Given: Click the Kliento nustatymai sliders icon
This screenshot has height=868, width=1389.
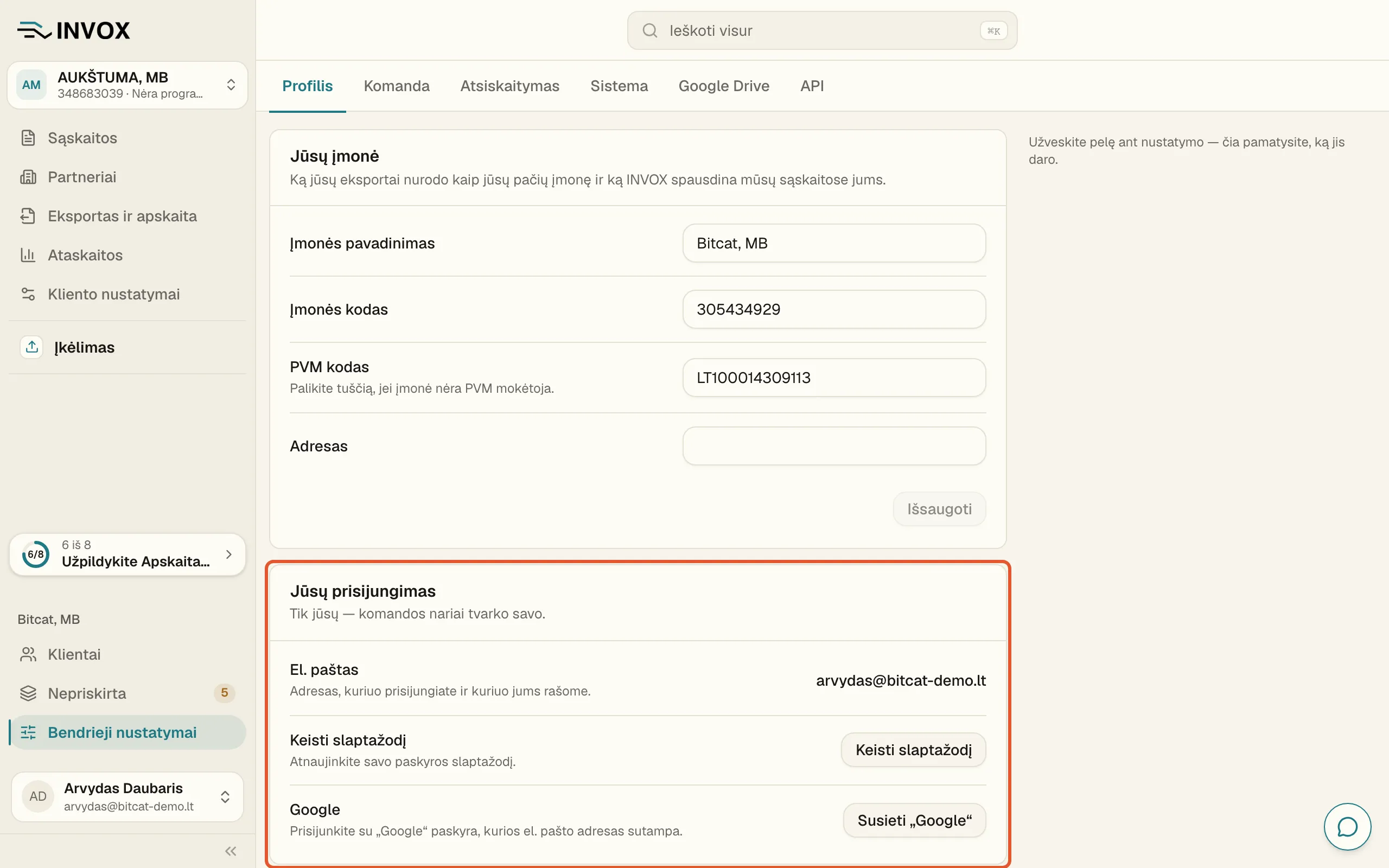Looking at the screenshot, I should pyautogui.click(x=28, y=294).
